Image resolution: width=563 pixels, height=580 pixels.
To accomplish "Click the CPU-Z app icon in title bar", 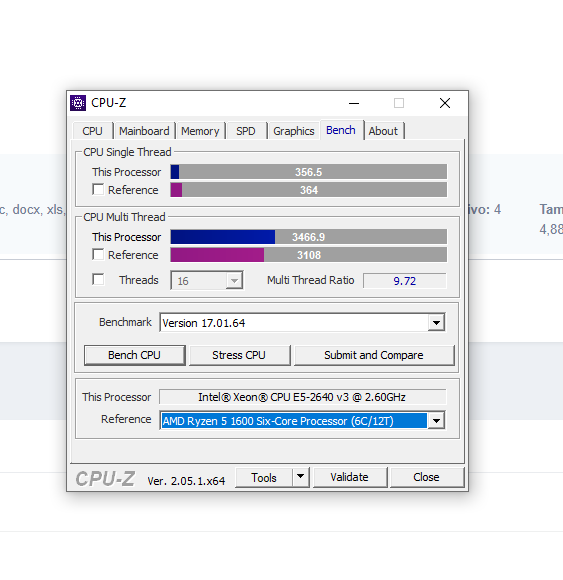I will click(x=78, y=103).
